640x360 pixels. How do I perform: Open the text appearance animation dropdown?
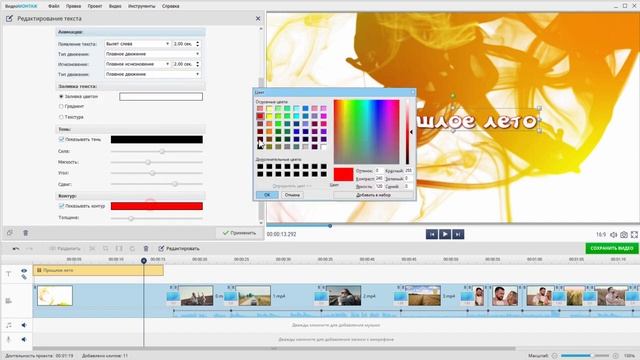pos(137,44)
